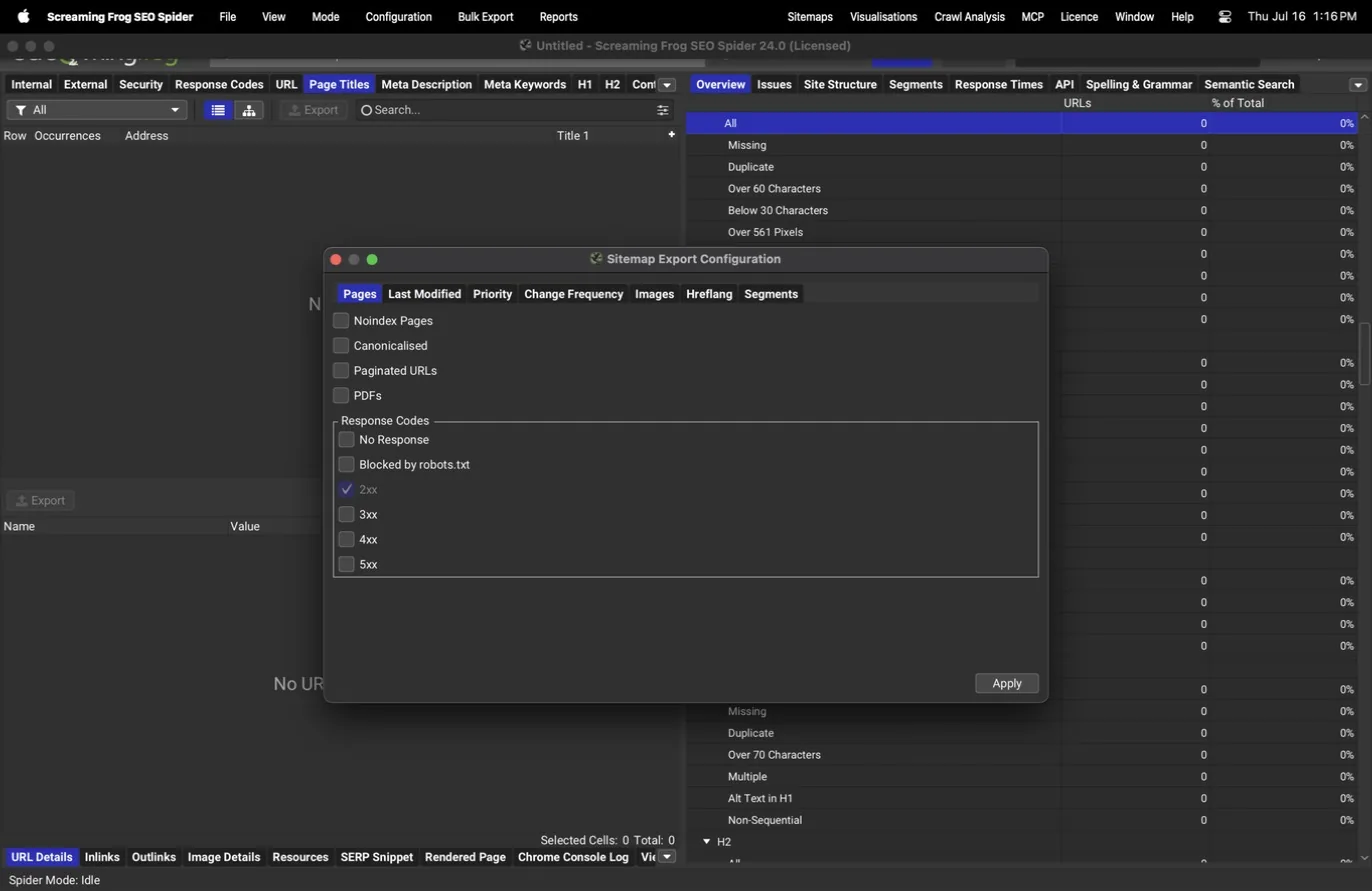Open the Site Structure tab

[x=840, y=85]
